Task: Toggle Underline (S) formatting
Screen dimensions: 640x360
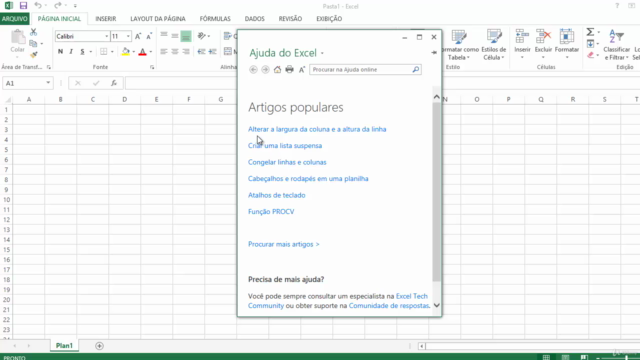Action: tap(82, 51)
